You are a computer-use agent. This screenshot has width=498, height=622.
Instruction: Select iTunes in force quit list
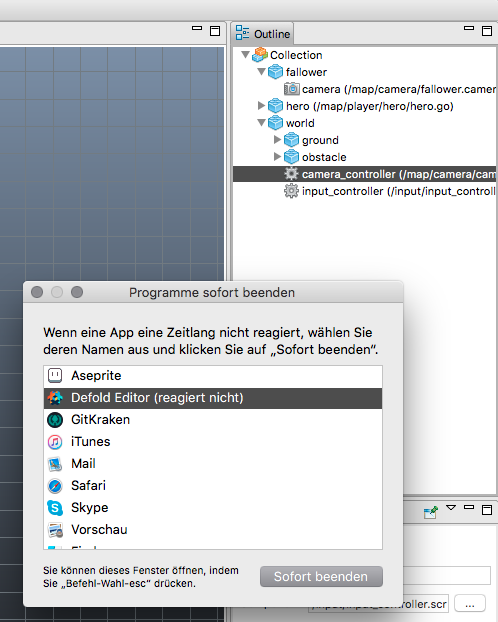[x=213, y=442]
